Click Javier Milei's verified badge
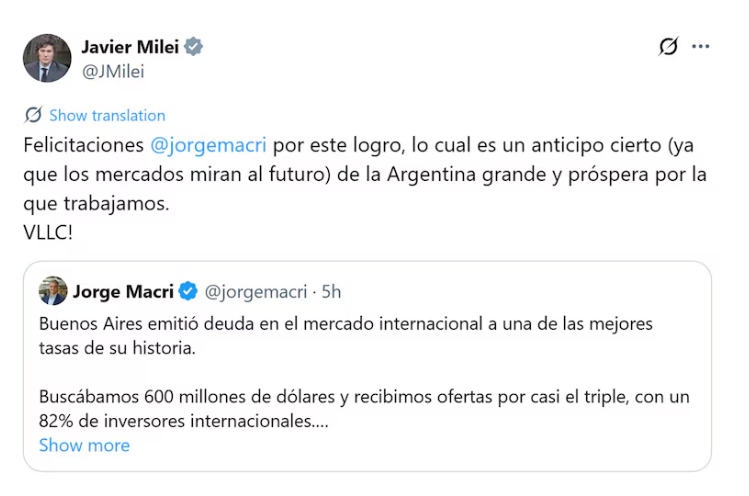The image size is (749, 496). click(x=194, y=47)
